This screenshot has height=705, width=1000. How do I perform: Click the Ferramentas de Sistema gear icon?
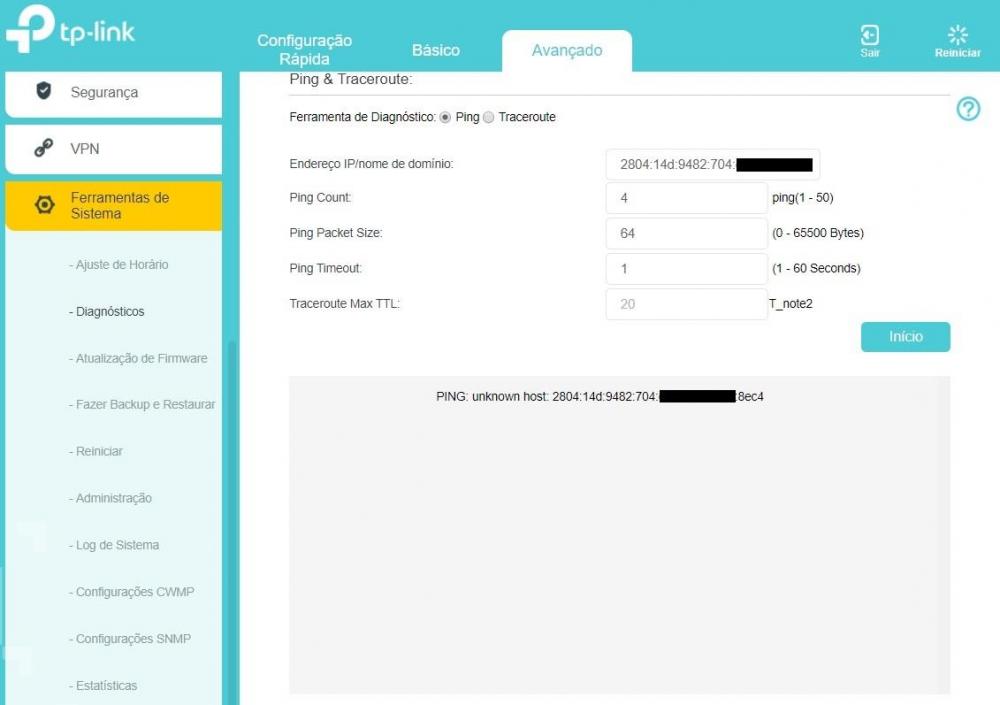44,205
